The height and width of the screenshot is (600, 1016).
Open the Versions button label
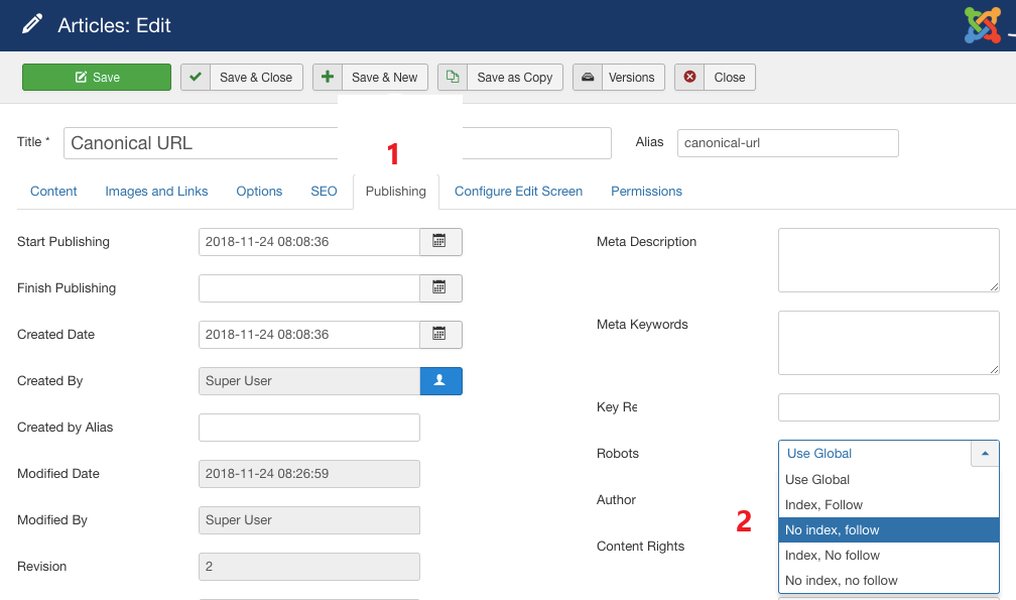[632, 77]
